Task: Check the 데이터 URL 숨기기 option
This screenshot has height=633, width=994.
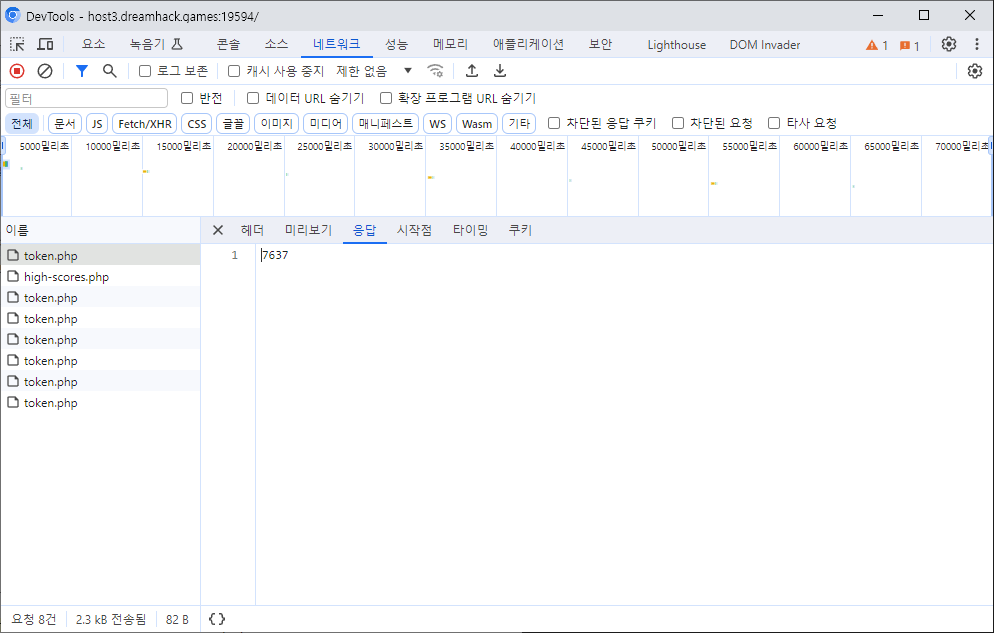Action: (253, 98)
